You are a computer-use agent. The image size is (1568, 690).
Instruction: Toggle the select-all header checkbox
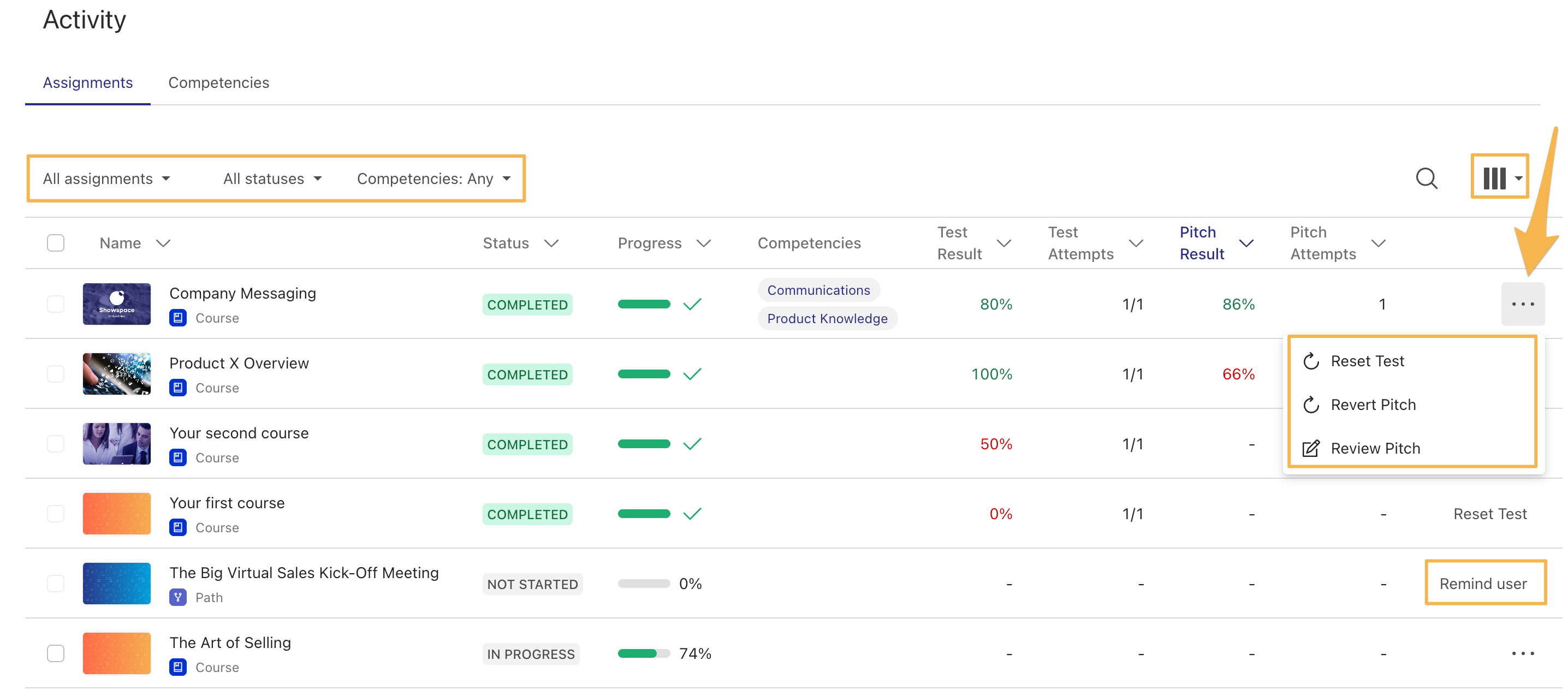tap(55, 243)
